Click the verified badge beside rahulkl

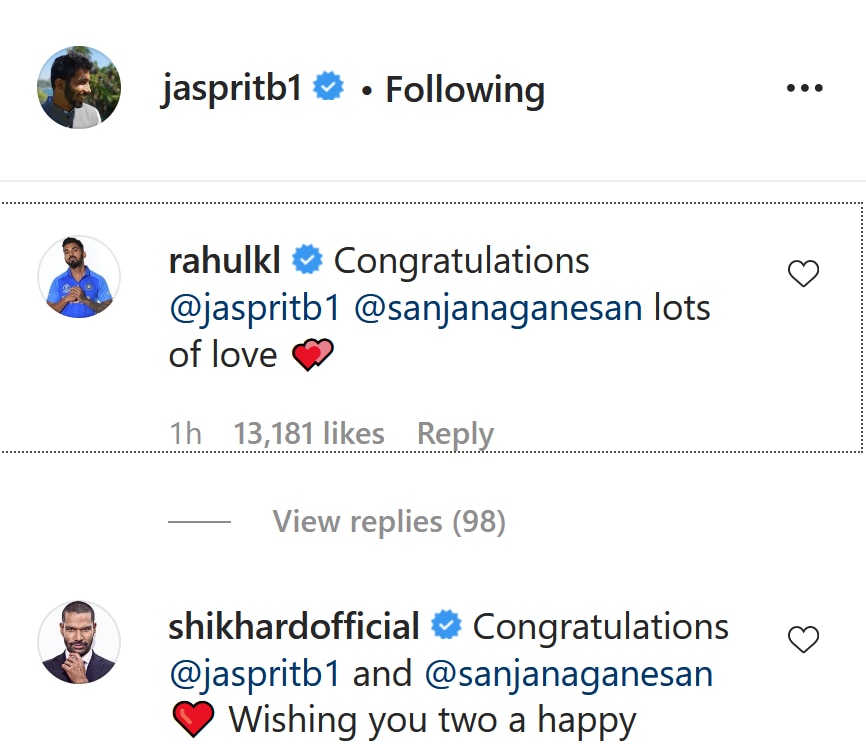click(307, 261)
